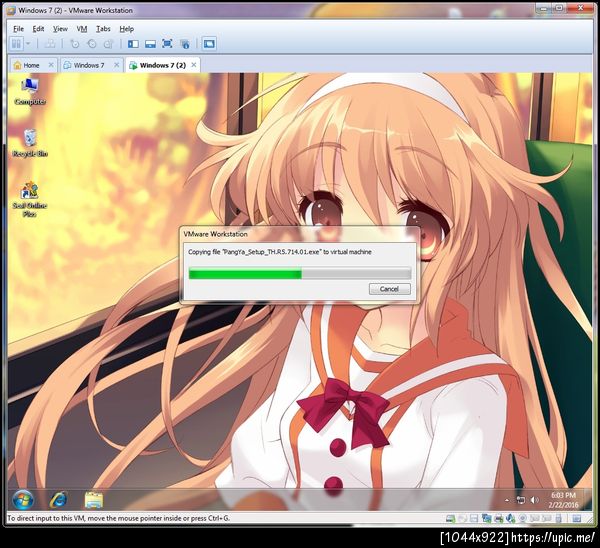The image size is (600, 548).
Task: Click the Unity mode toolbar icon
Action: [184, 44]
